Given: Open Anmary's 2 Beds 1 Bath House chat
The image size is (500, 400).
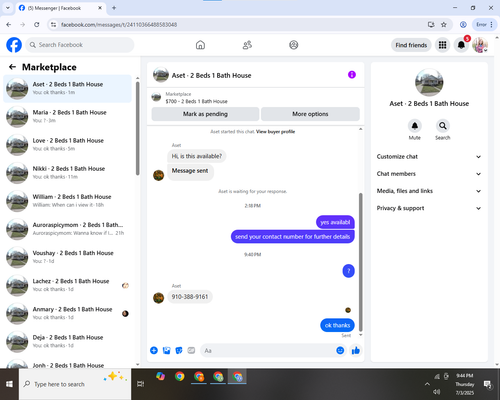Looking at the screenshot, I should pyautogui.click(x=68, y=313).
